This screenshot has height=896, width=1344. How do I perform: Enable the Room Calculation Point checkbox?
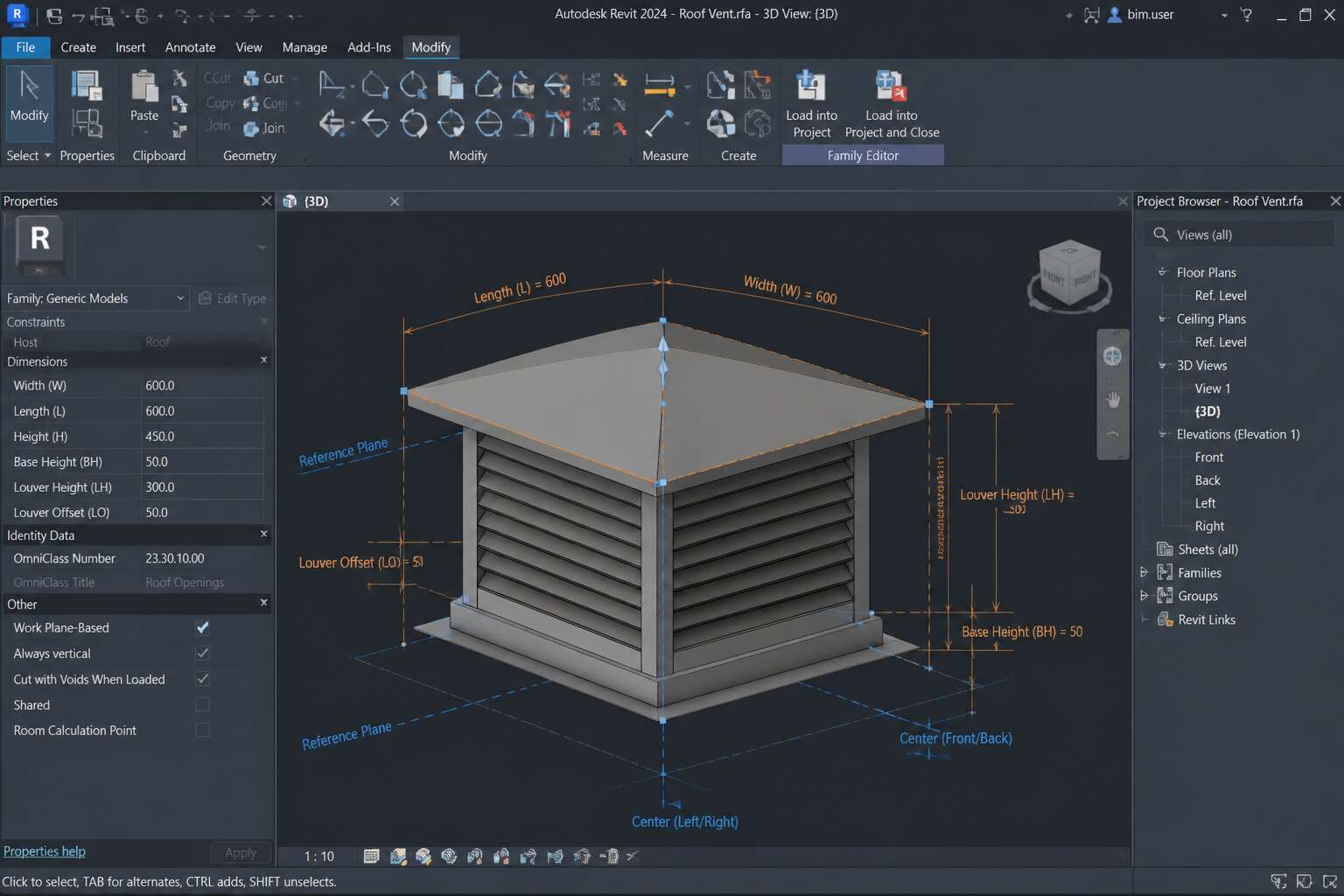point(202,730)
